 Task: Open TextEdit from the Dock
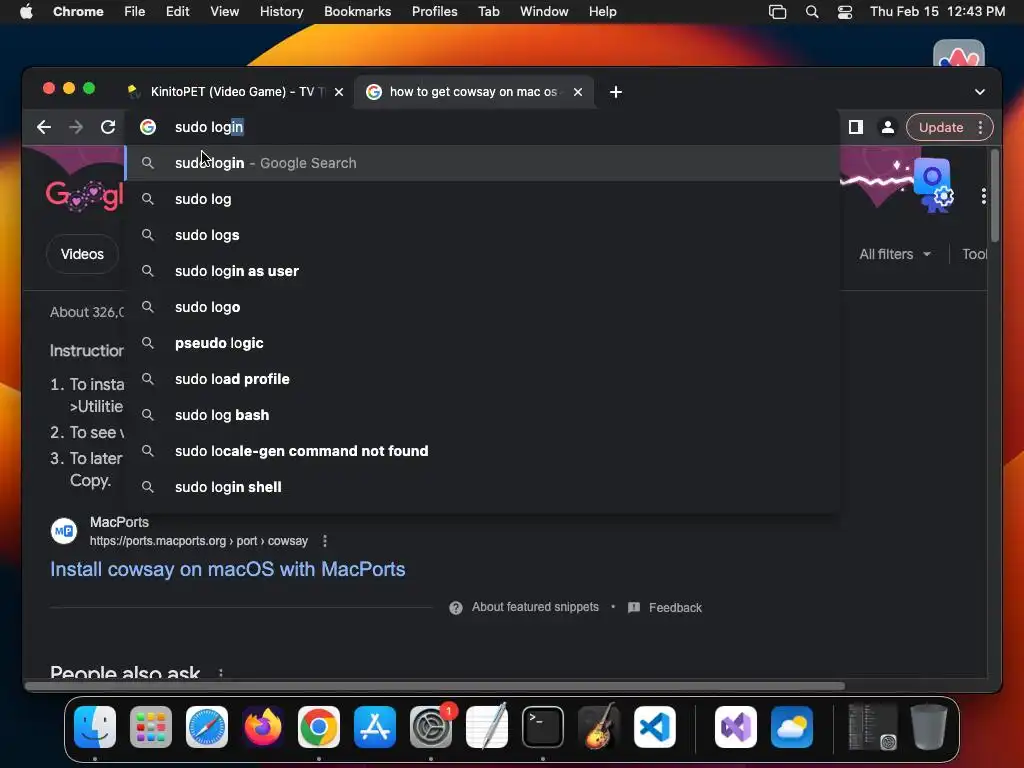(x=487, y=727)
